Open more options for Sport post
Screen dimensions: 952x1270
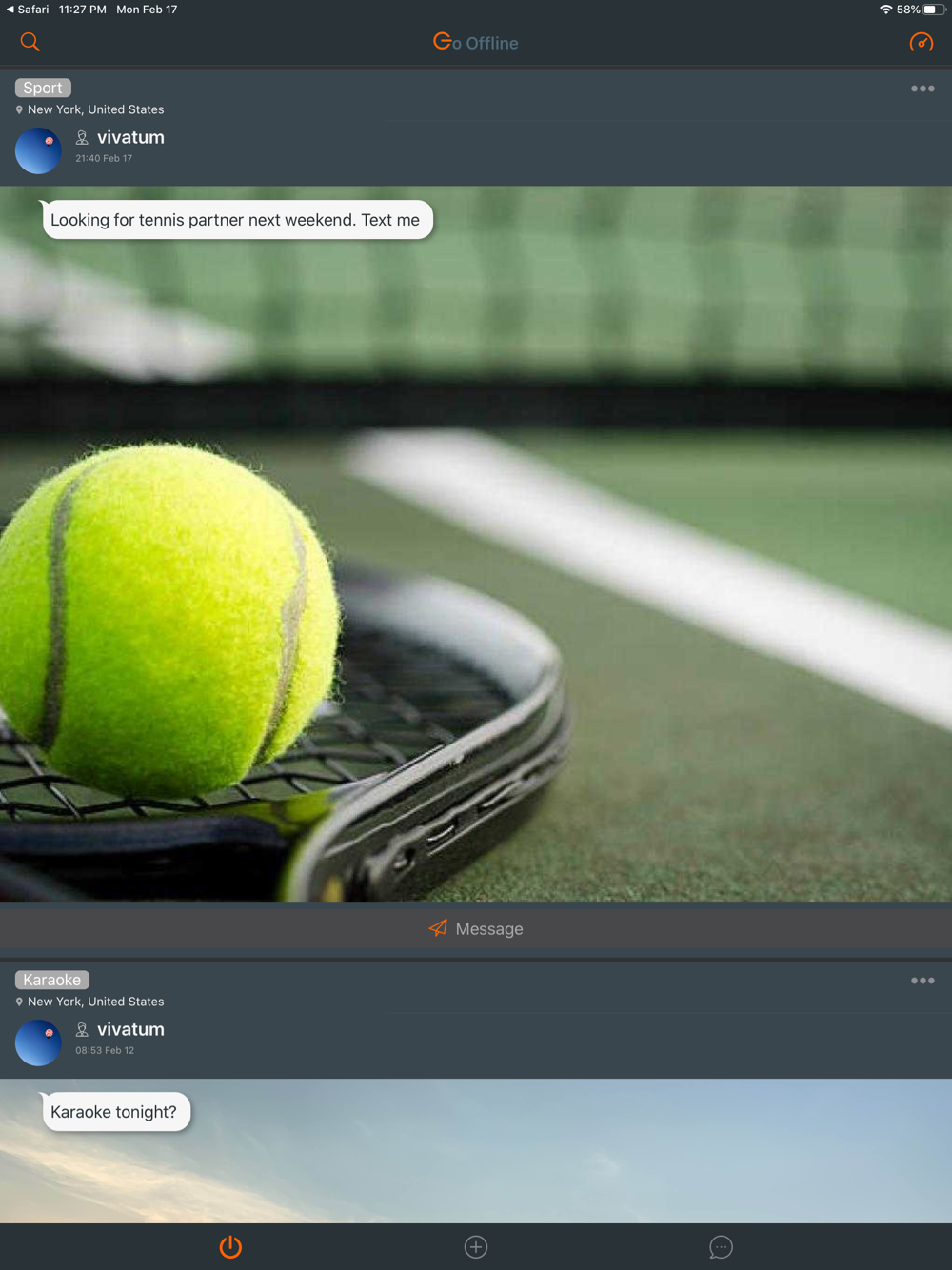(922, 89)
